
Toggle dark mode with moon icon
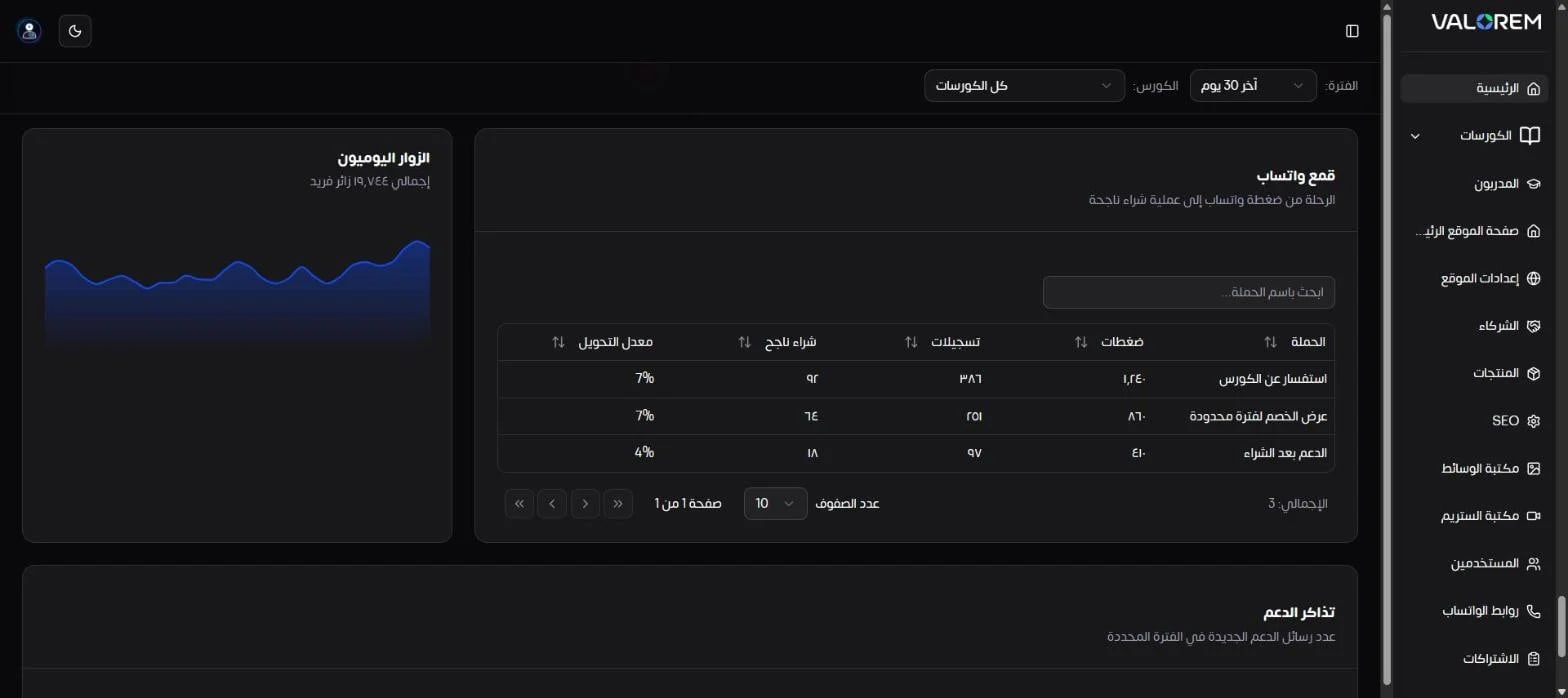pos(75,31)
